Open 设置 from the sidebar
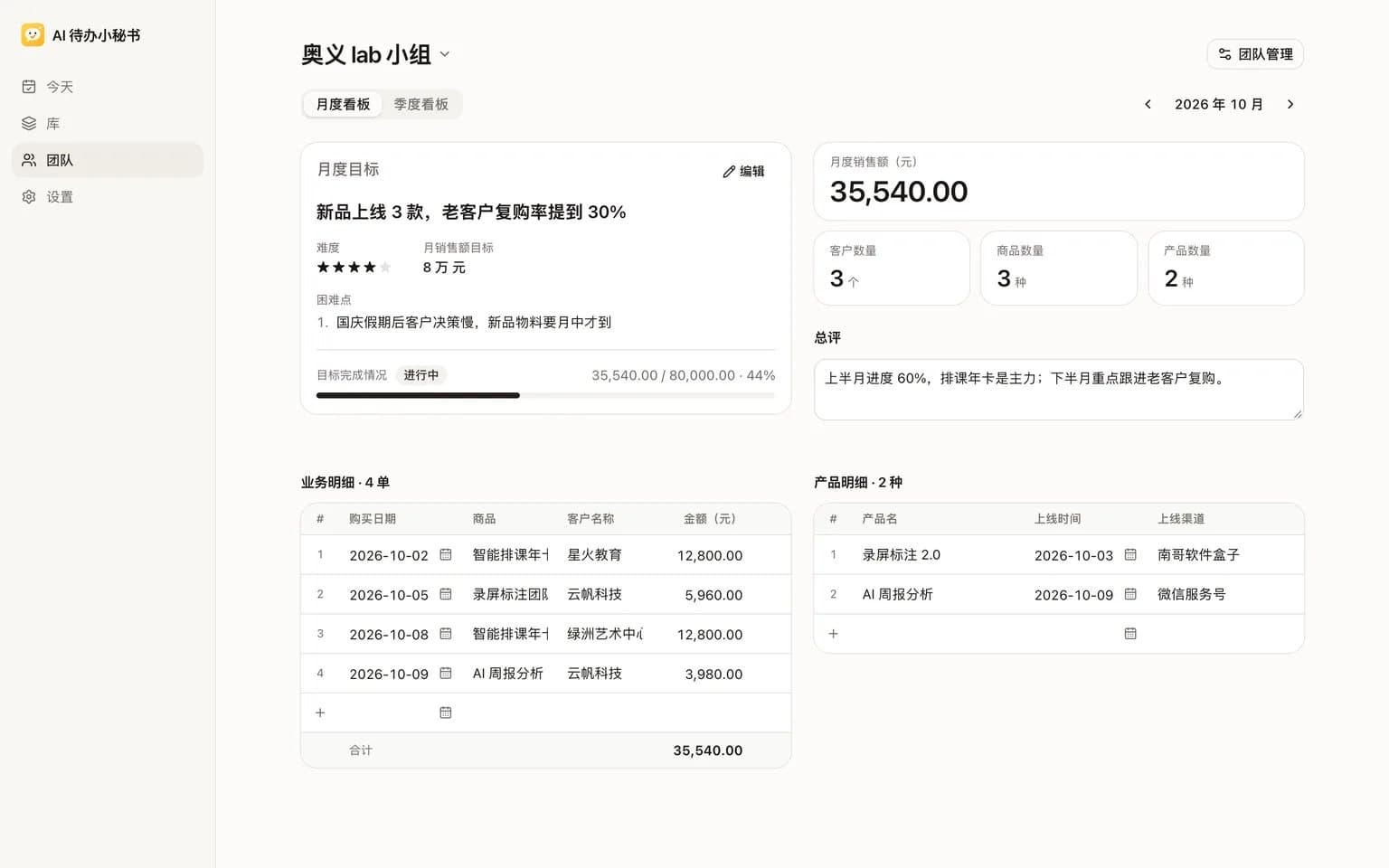 tap(108, 196)
